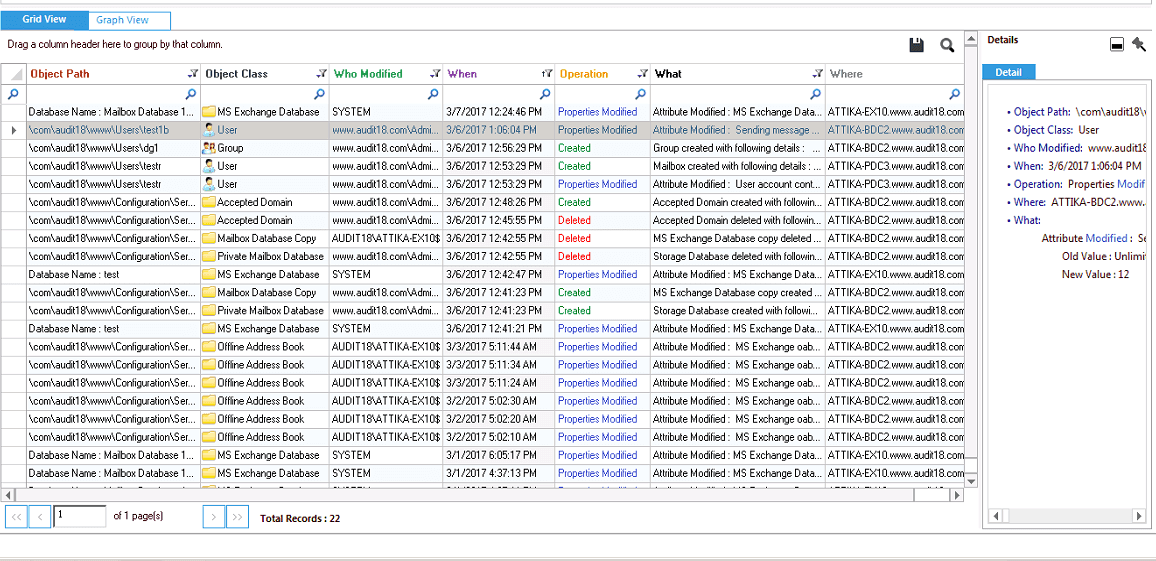
Task: Open the filter icon on Who Modified column
Action: pos(435,74)
